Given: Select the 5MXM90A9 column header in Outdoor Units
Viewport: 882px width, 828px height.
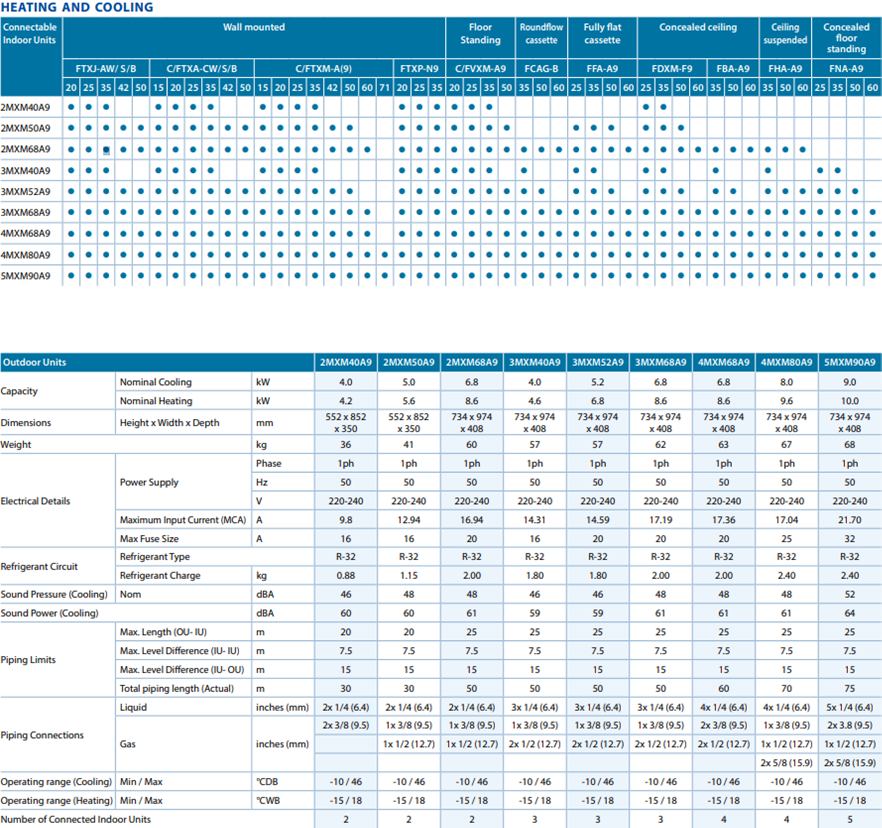Looking at the screenshot, I should pos(849,362).
